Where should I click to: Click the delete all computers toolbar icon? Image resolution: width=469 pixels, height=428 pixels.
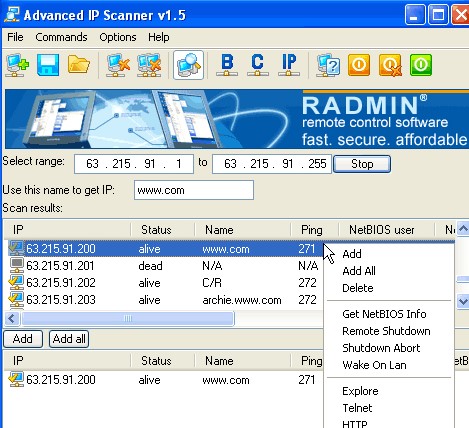149,65
